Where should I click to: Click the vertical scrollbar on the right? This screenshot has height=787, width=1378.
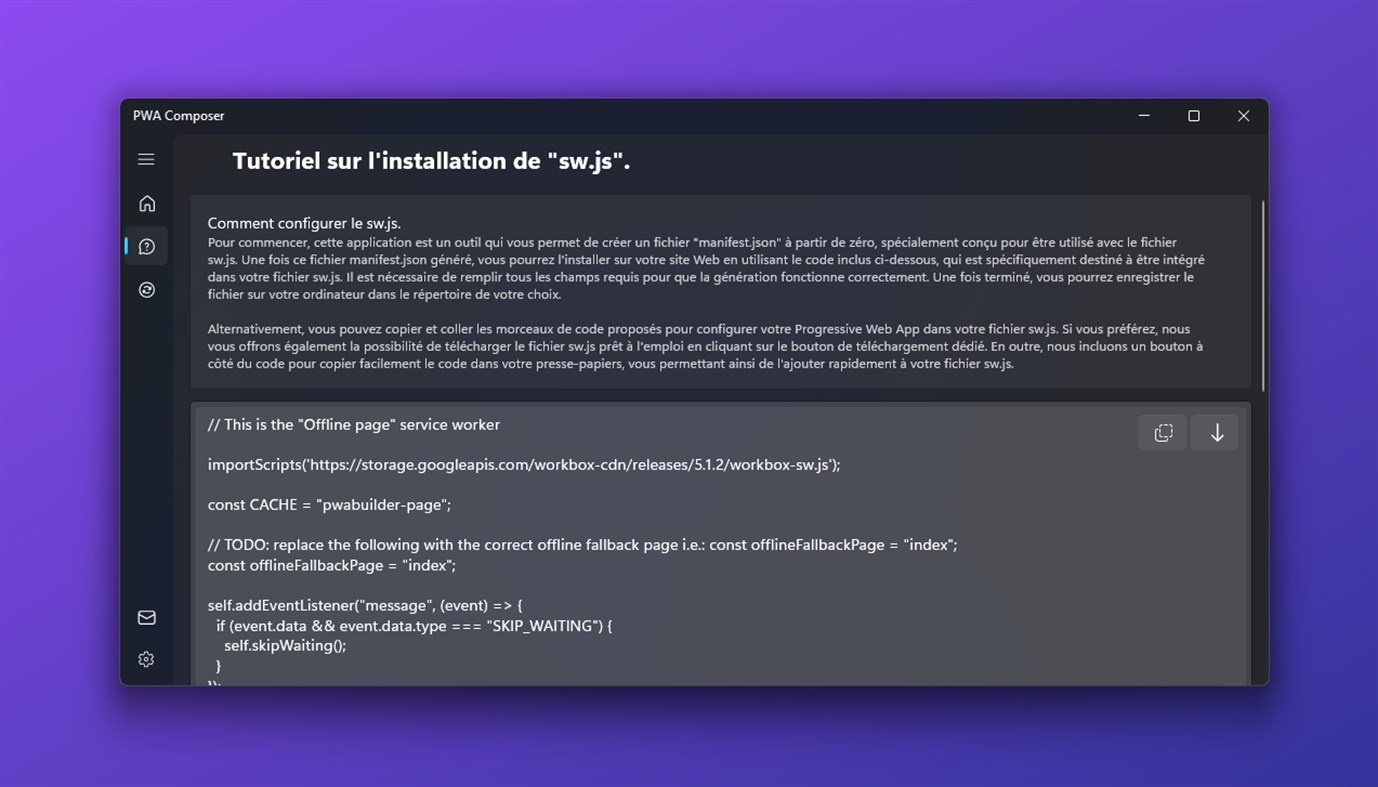(1263, 295)
